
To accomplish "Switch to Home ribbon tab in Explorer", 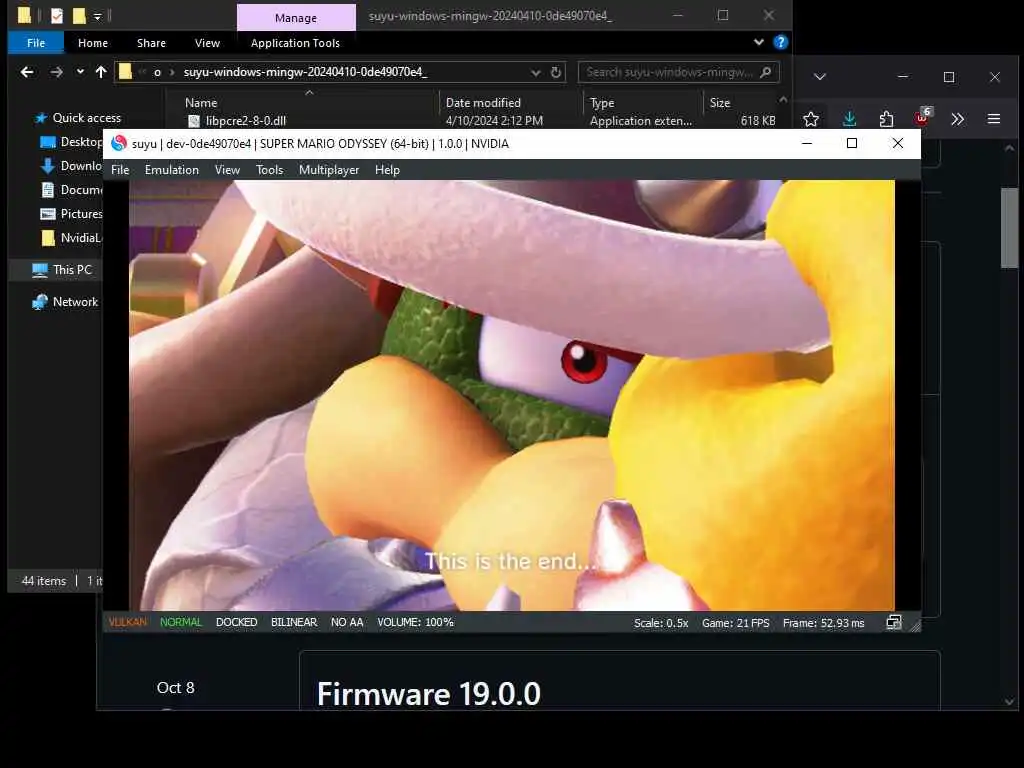I will (x=93, y=43).
